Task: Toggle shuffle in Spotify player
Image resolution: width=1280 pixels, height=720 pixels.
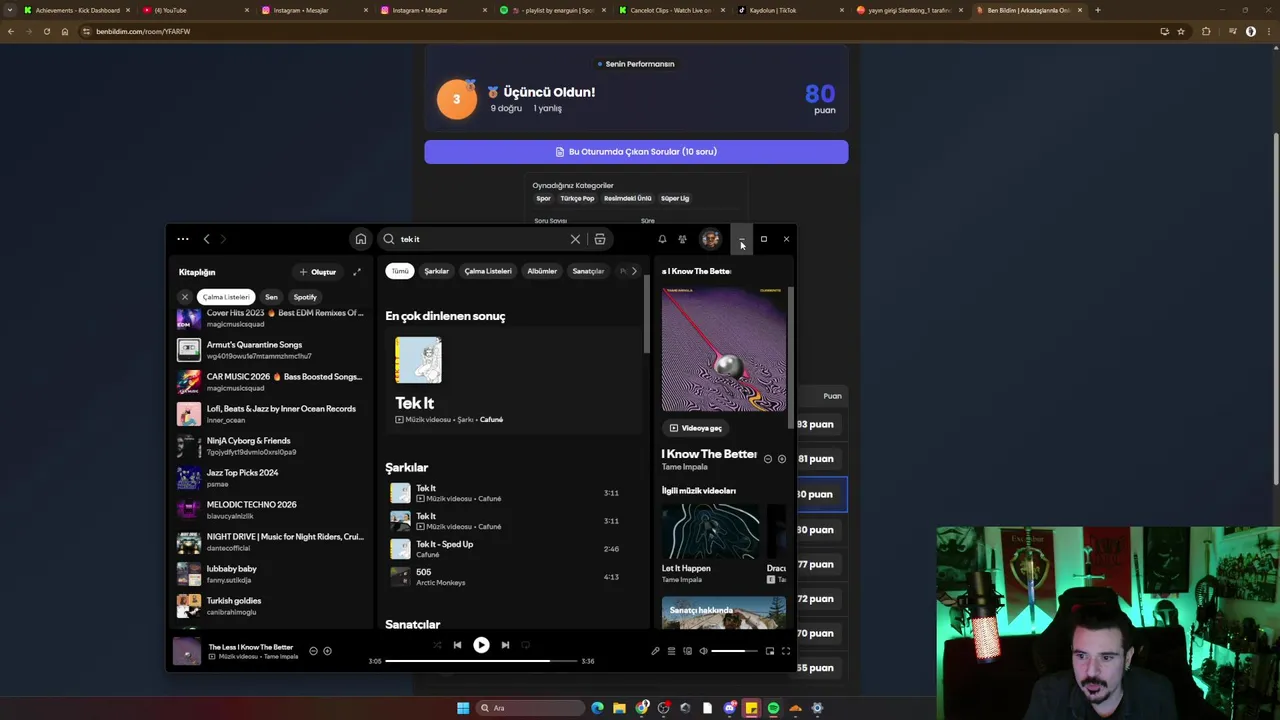Action: tap(437, 645)
